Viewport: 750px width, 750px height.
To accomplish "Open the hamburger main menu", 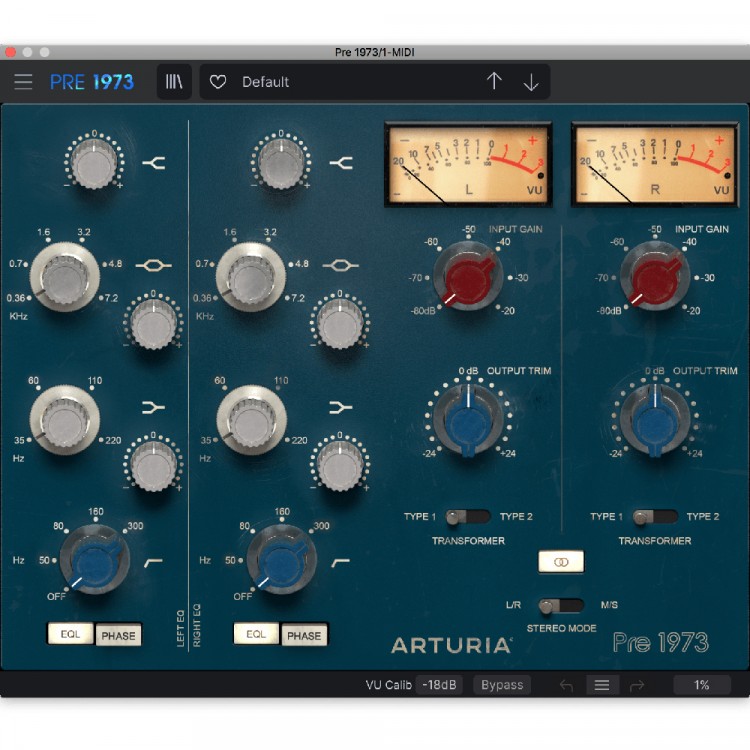I will coord(23,82).
